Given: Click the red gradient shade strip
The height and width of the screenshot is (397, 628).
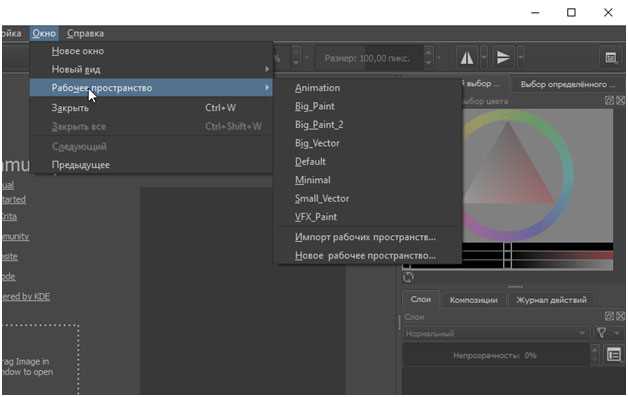Looking at the screenshot, I should tap(537, 256).
